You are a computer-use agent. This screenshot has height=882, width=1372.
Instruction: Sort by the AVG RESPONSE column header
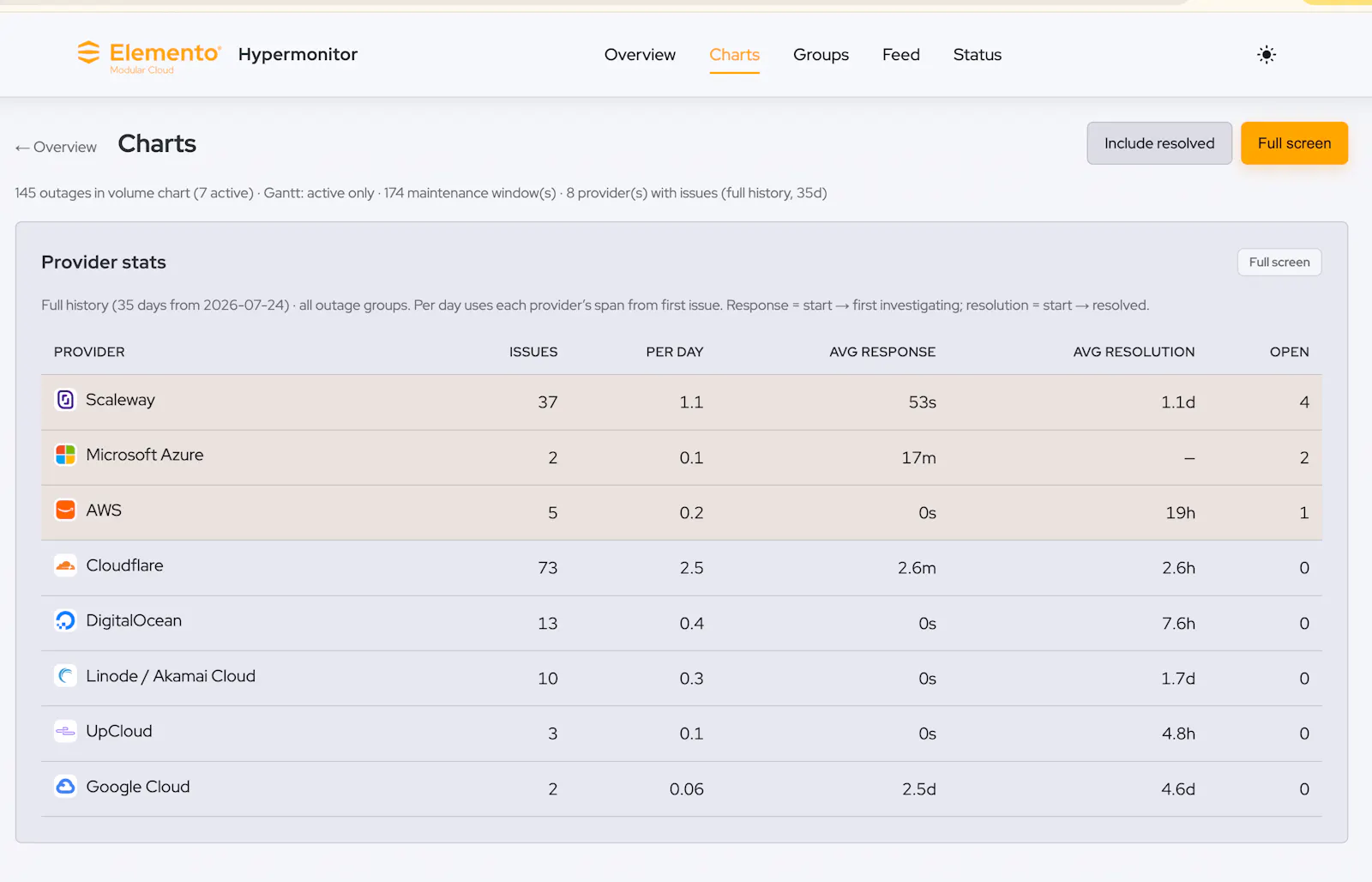(882, 352)
